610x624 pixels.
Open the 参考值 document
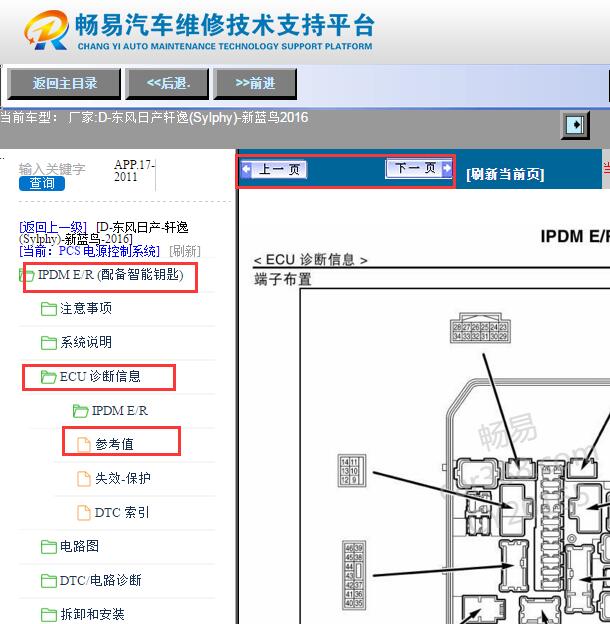[114, 445]
